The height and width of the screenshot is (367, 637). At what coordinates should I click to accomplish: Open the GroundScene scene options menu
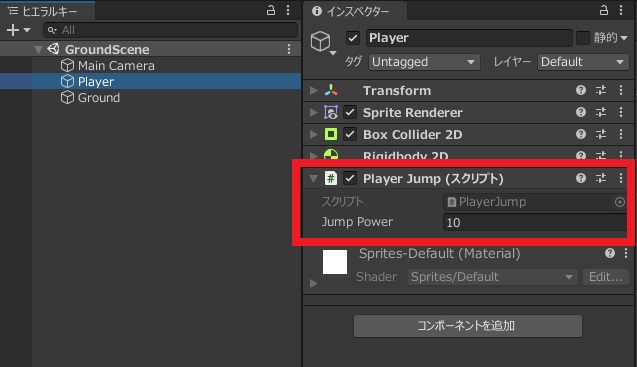(x=289, y=49)
